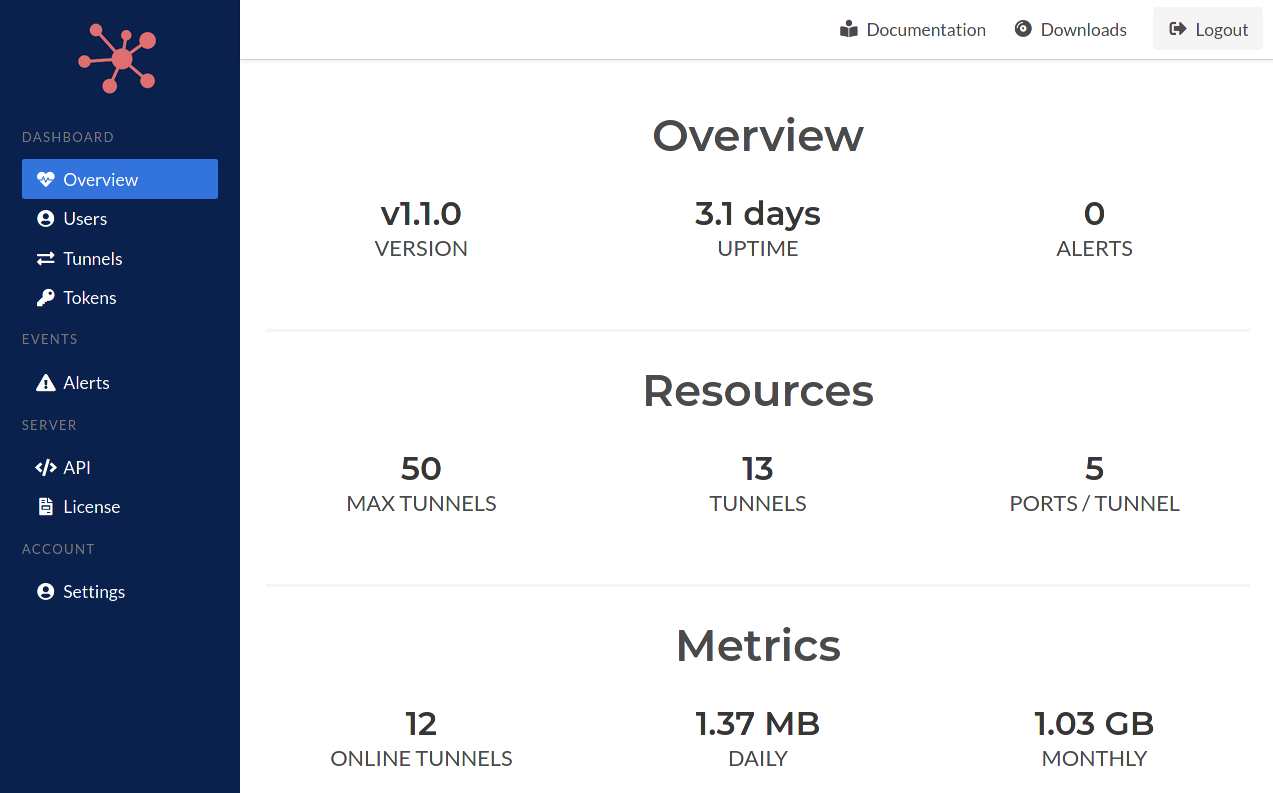Click the Metrics section heading

[758, 645]
